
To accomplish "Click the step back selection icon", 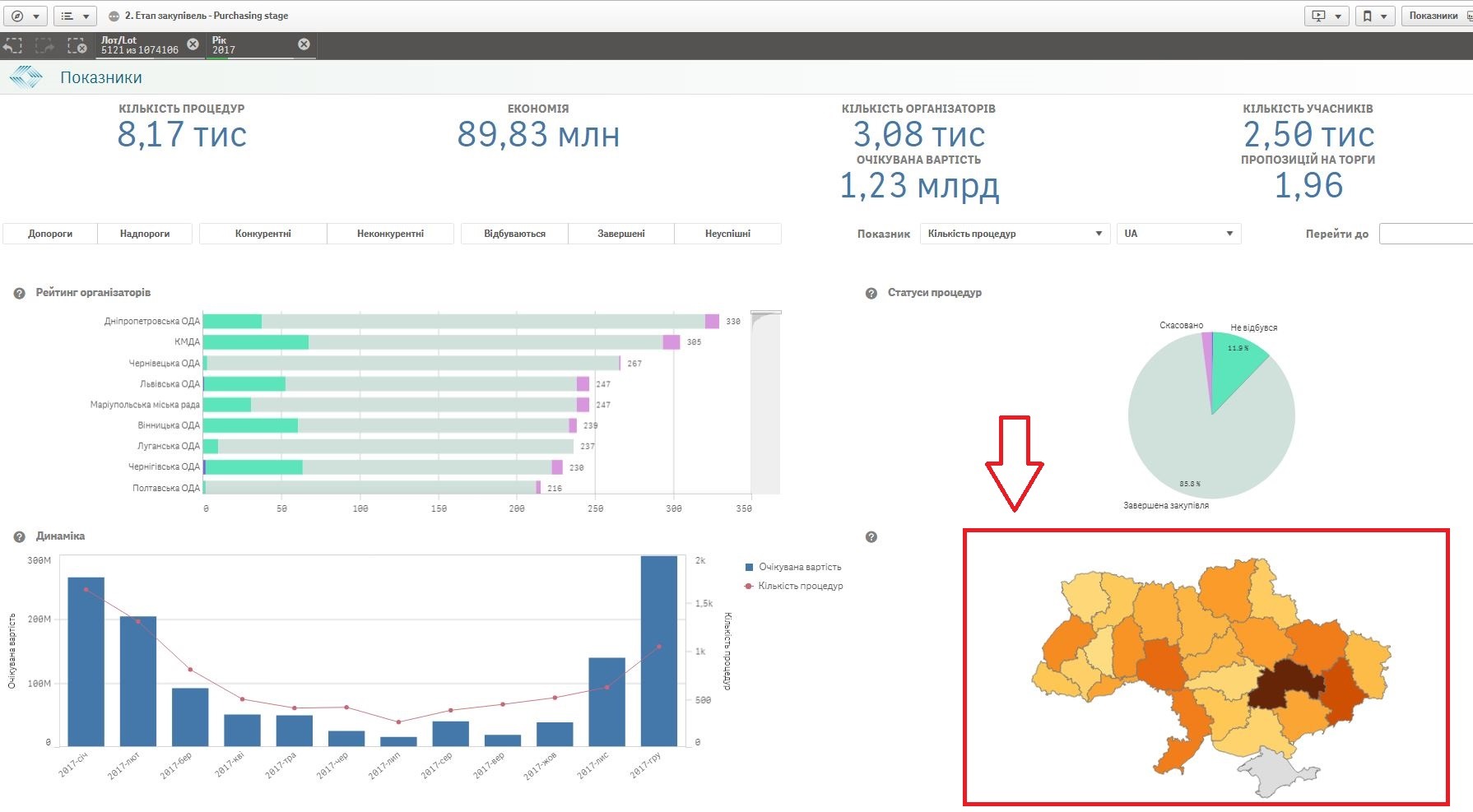I will (x=13, y=46).
